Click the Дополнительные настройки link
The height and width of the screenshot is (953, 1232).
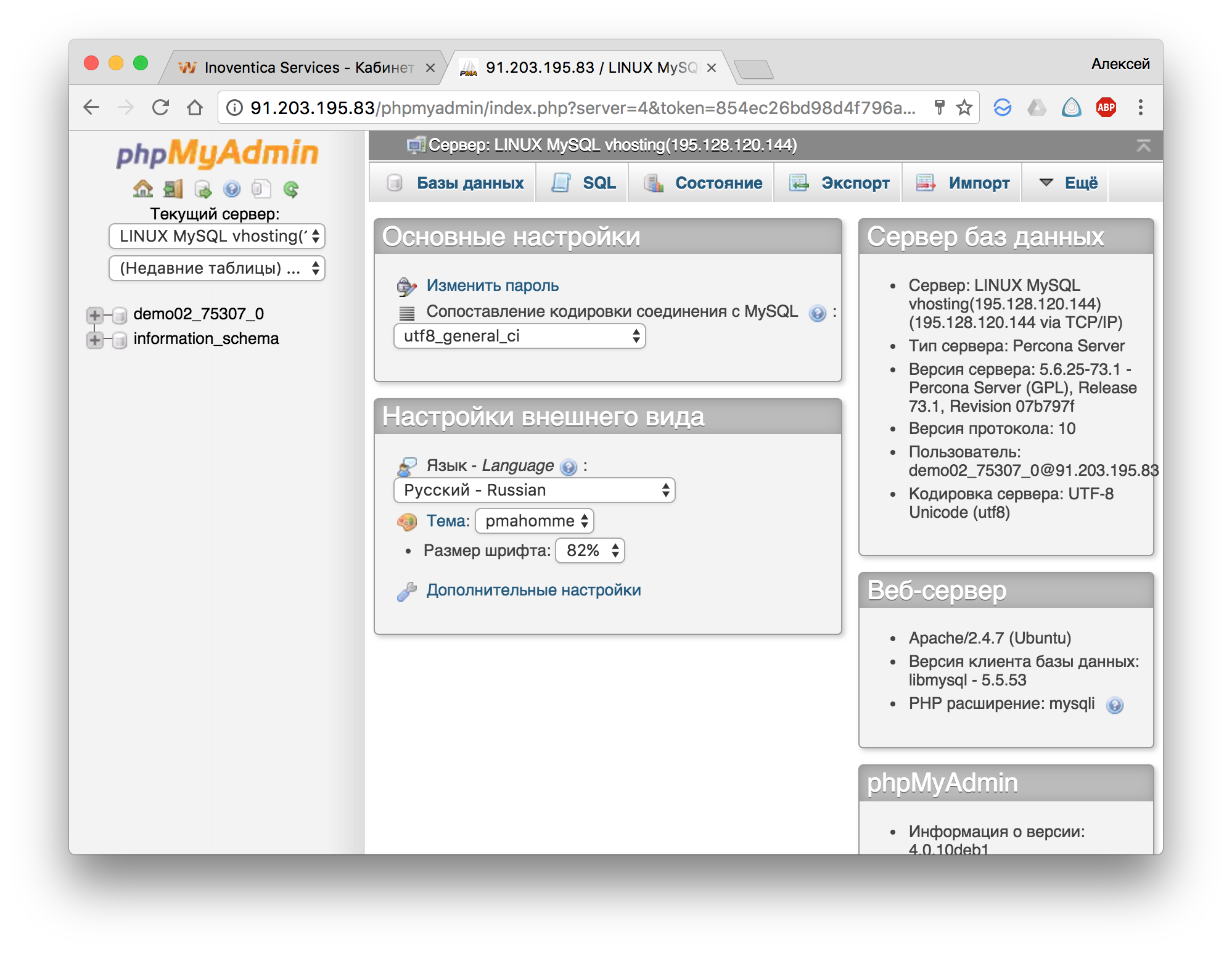click(x=533, y=591)
